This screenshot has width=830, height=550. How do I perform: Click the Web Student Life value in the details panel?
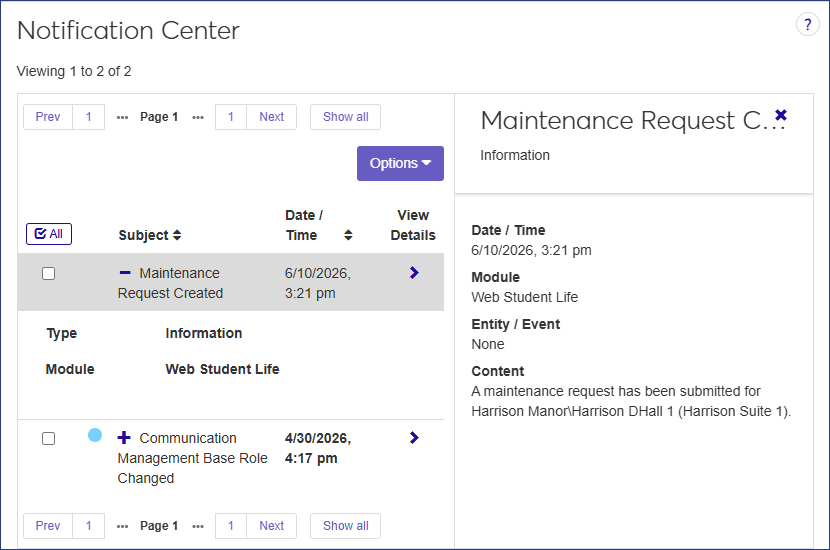pyautogui.click(x=525, y=297)
